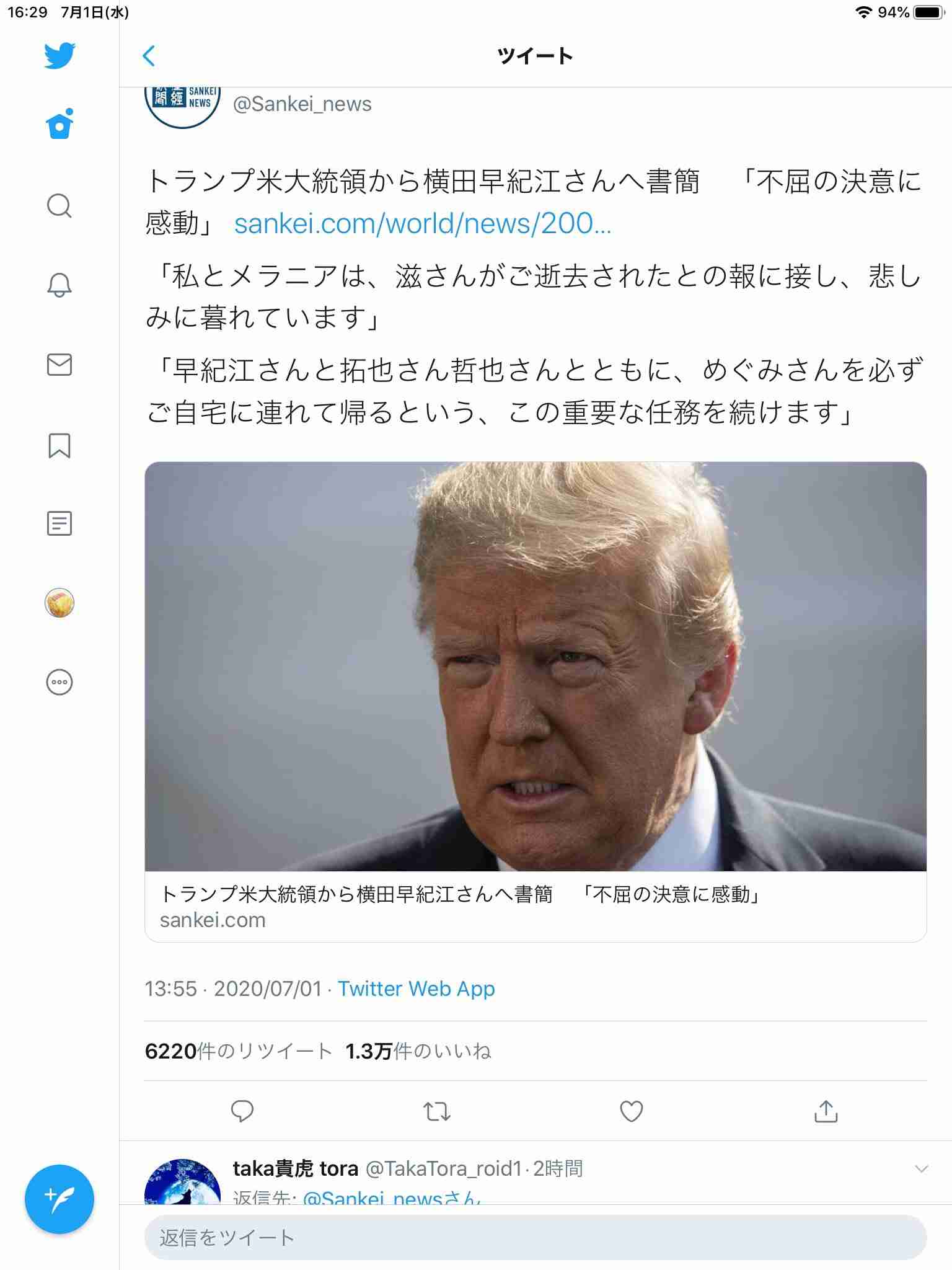Open Messages envelope icon
952x1270 pixels.
point(59,365)
